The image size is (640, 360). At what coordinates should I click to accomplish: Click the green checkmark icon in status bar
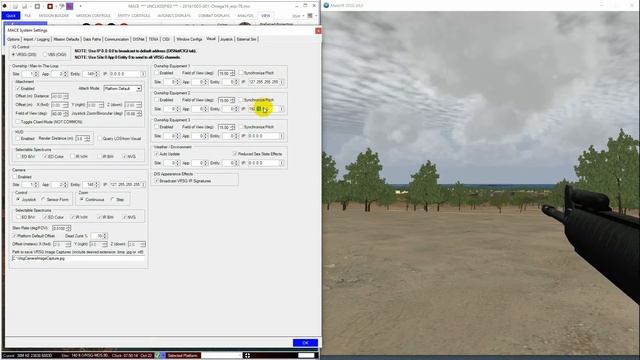pos(157,356)
